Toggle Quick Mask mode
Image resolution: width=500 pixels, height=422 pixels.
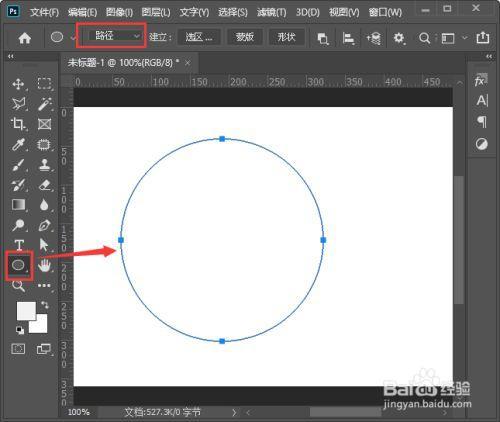click(18, 349)
